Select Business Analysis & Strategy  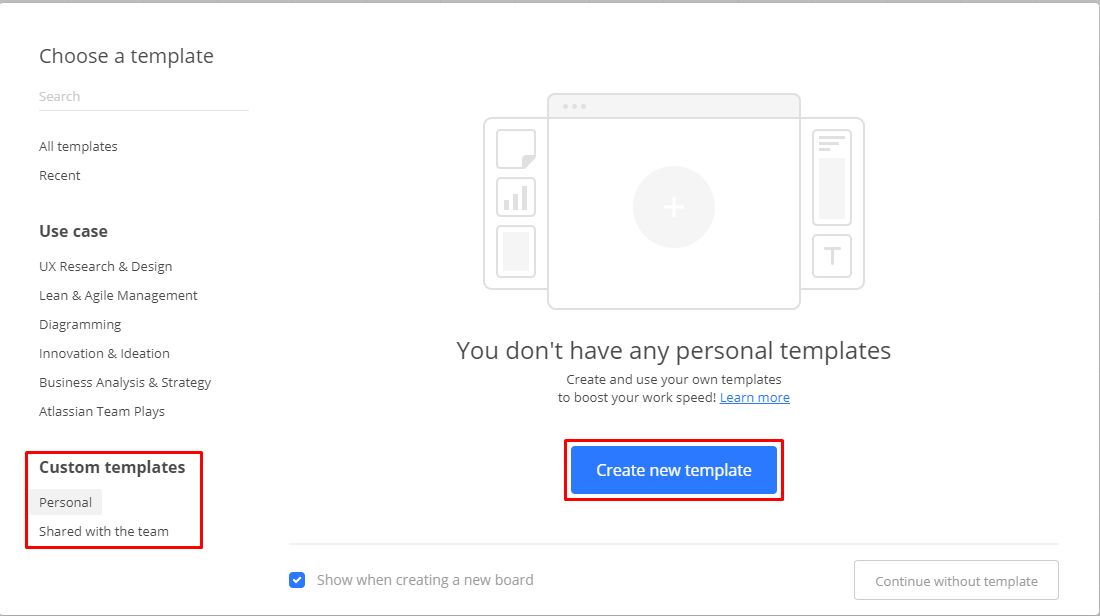[x=125, y=382]
